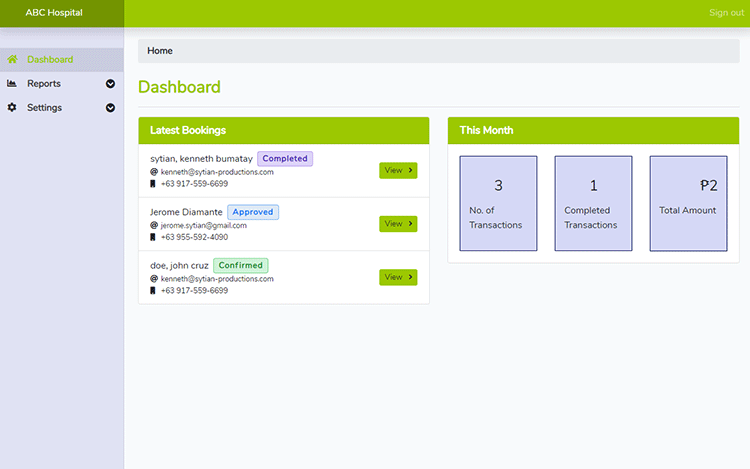The width and height of the screenshot is (750, 469).
Task: Click the Dashboard home icon in sidebar
Action: click(x=12, y=60)
